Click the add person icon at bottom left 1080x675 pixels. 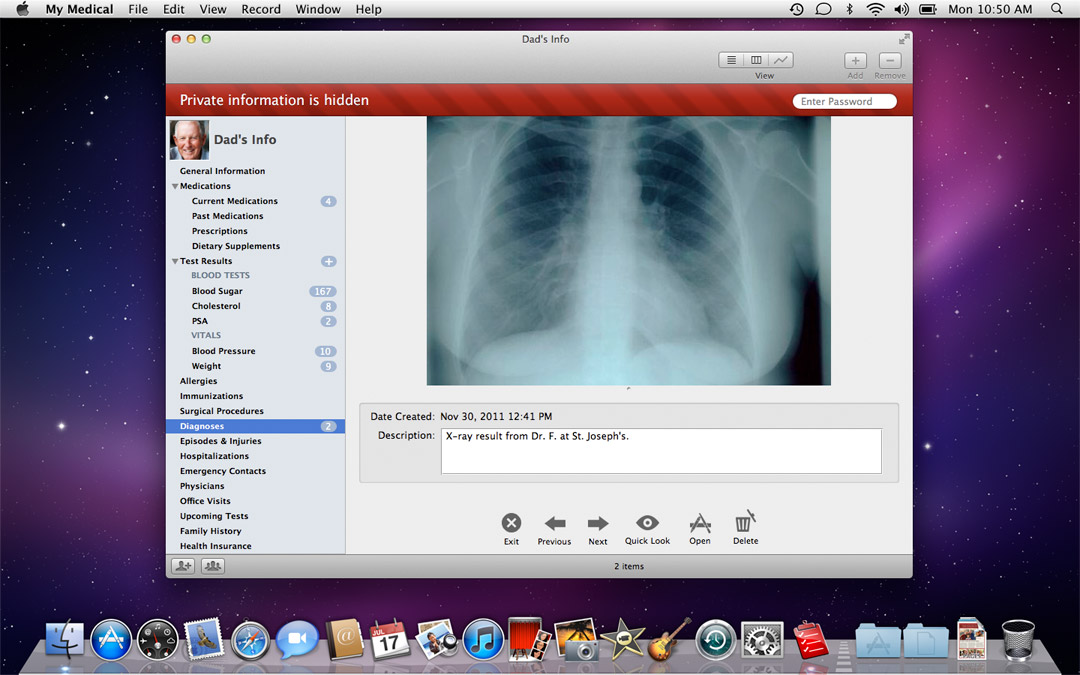click(182, 566)
